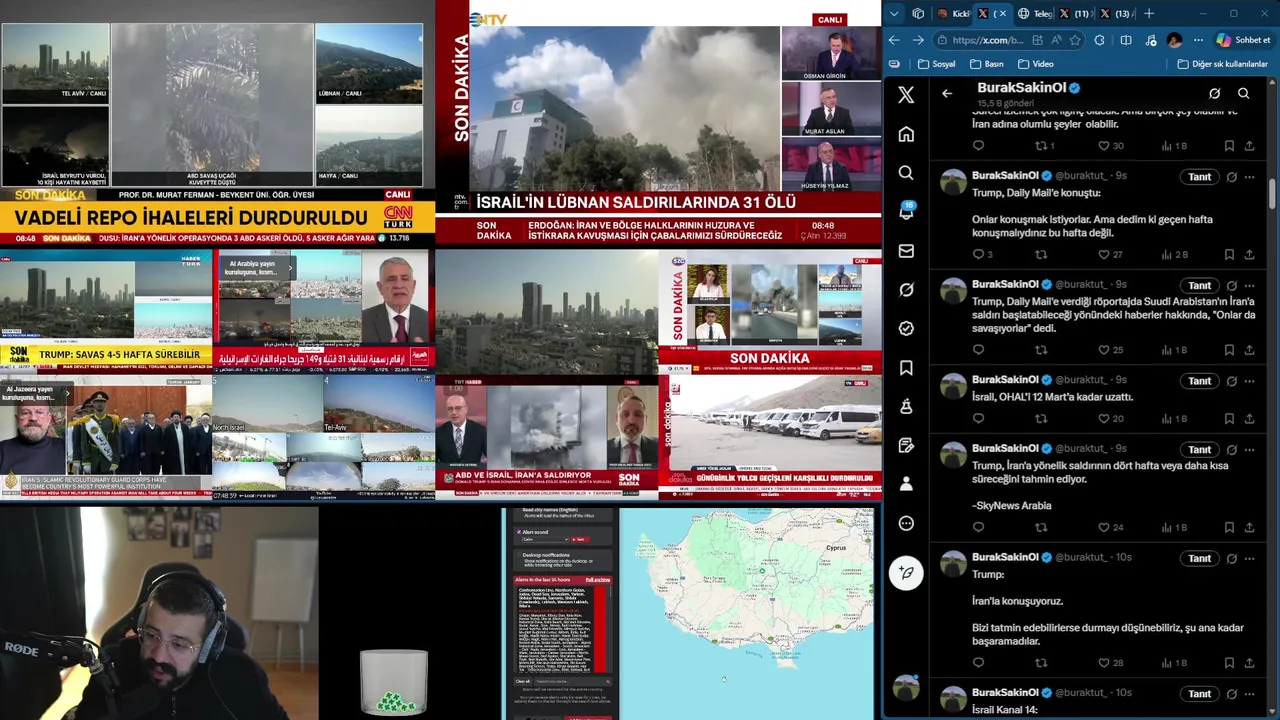Open Grok from the X sidebar
Viewport: 1280px width, 720px height.
pyautogui.click(x=906, y=290)
